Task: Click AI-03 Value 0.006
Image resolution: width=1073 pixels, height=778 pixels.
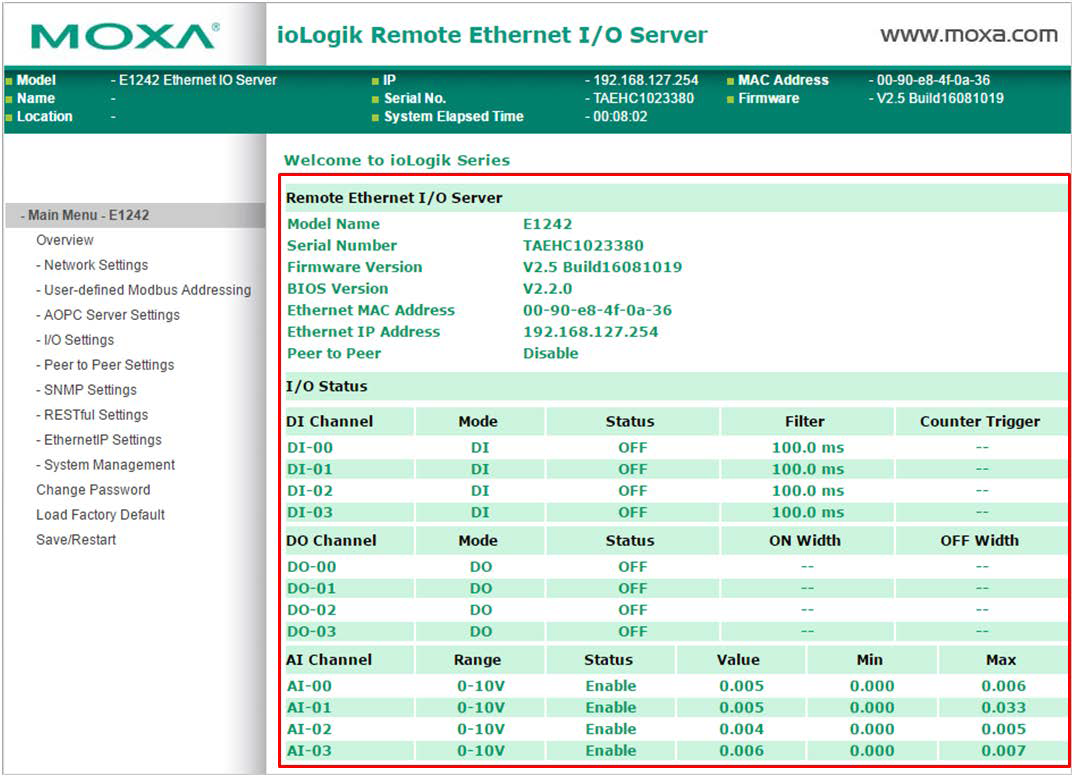Action: [x=741, y=751]
